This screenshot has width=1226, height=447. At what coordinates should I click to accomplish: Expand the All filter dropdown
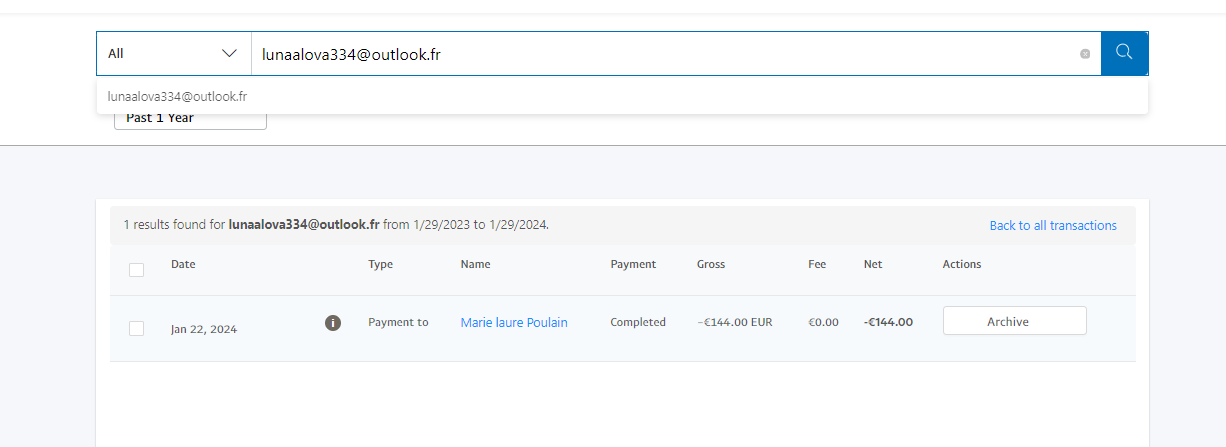(173, 54)
